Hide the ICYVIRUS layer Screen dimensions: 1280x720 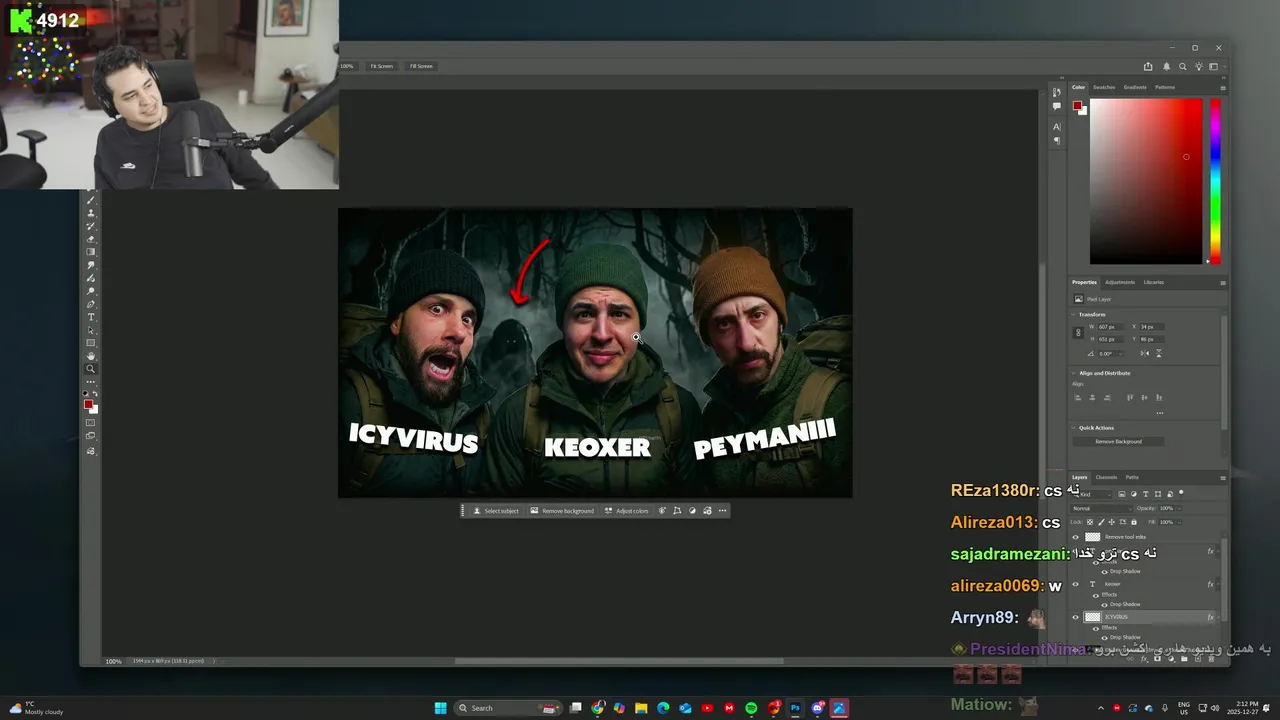click(x=1075, y=617)
